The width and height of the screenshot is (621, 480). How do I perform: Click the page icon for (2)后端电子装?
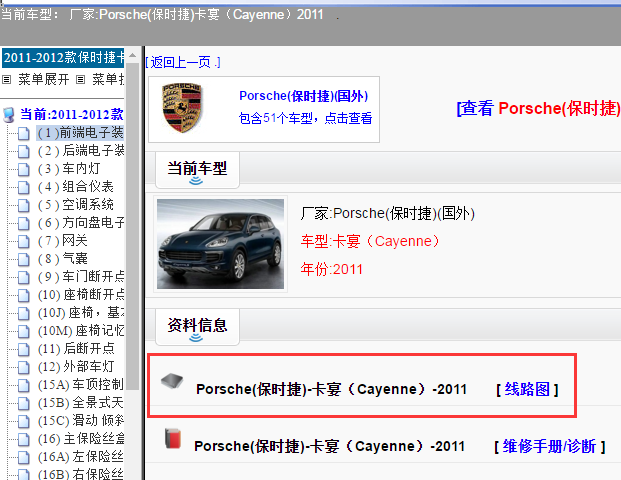pos(24,151)
